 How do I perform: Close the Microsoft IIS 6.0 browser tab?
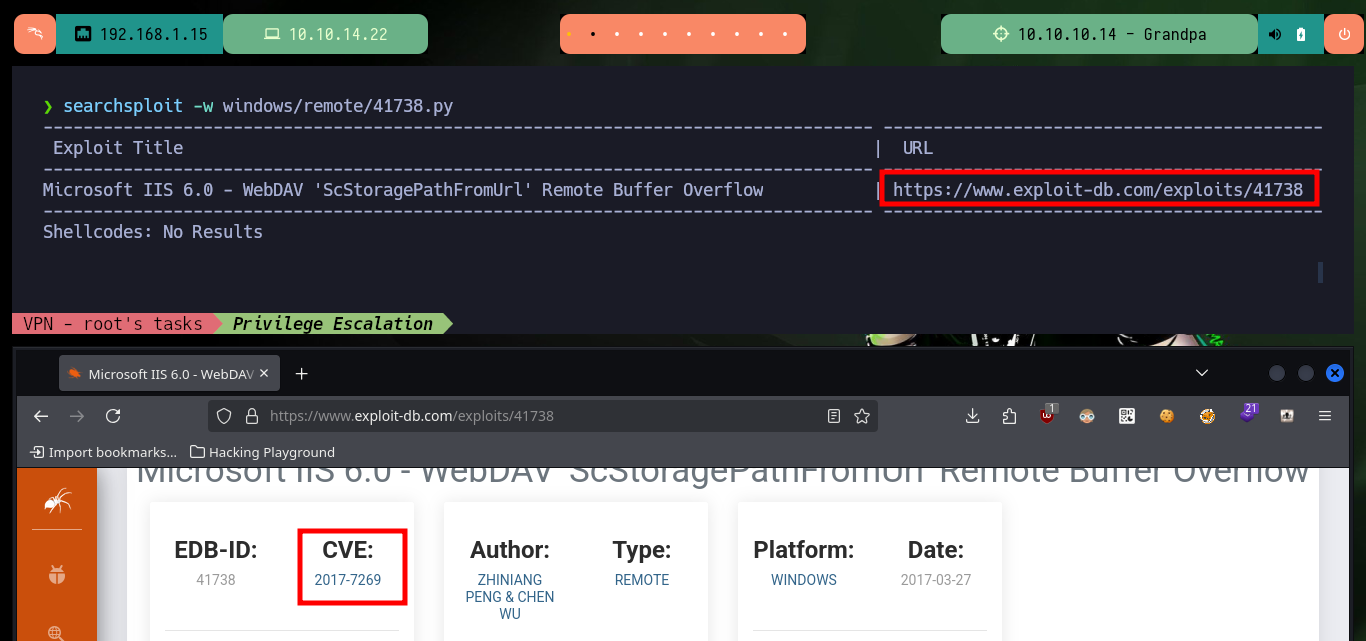point(264,374)
